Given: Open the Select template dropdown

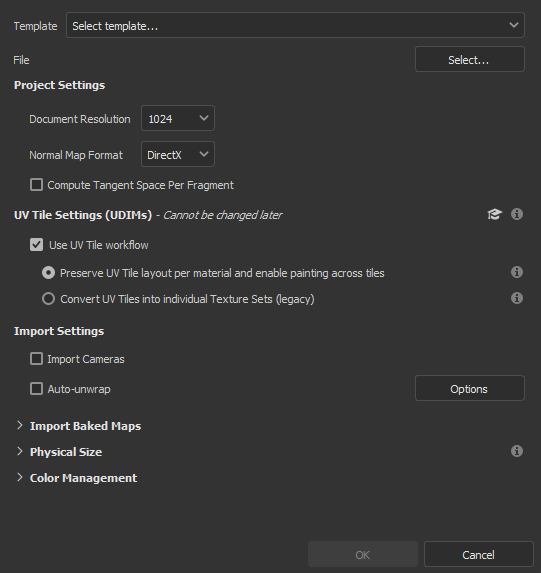Looking at the screenshot, I should click(x=295, y=25).
